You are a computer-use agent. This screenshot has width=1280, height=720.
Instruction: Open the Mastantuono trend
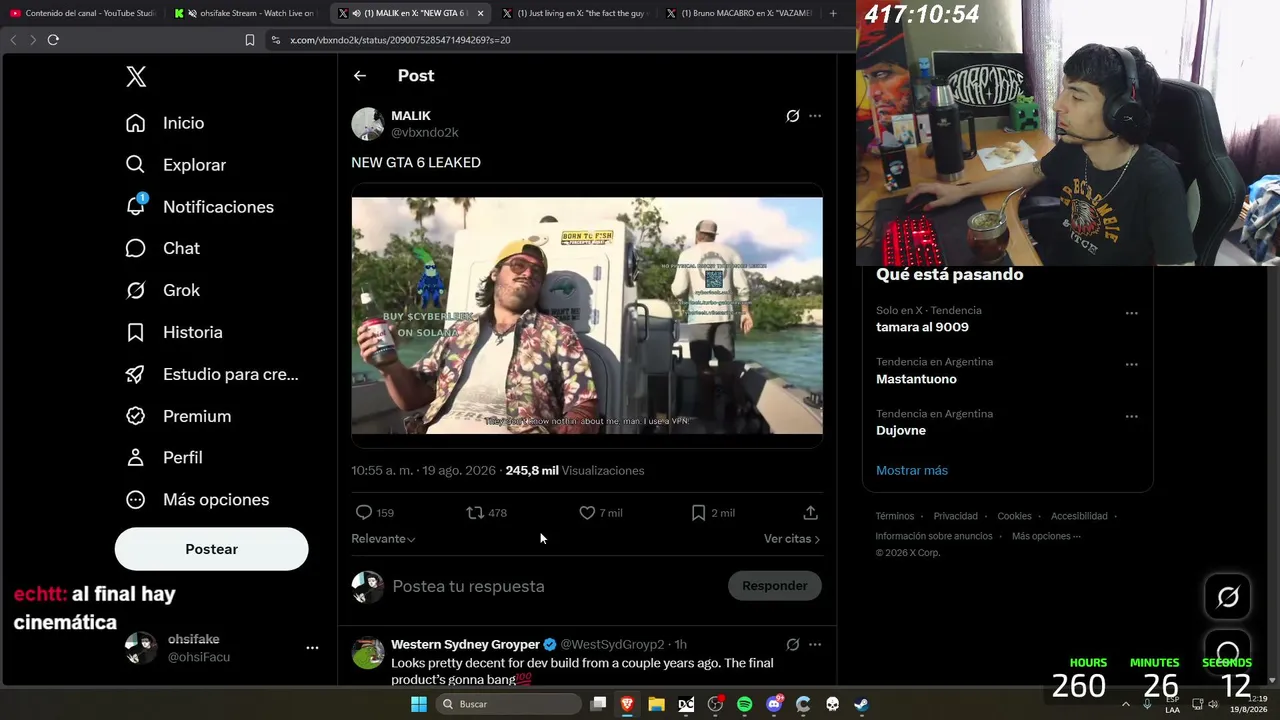(916, 379)
